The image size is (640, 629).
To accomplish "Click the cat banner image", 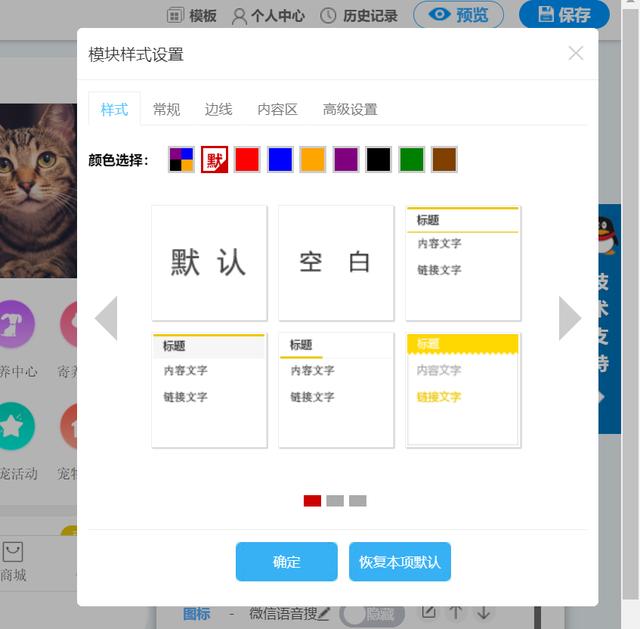I will click(x=38, y=191).
